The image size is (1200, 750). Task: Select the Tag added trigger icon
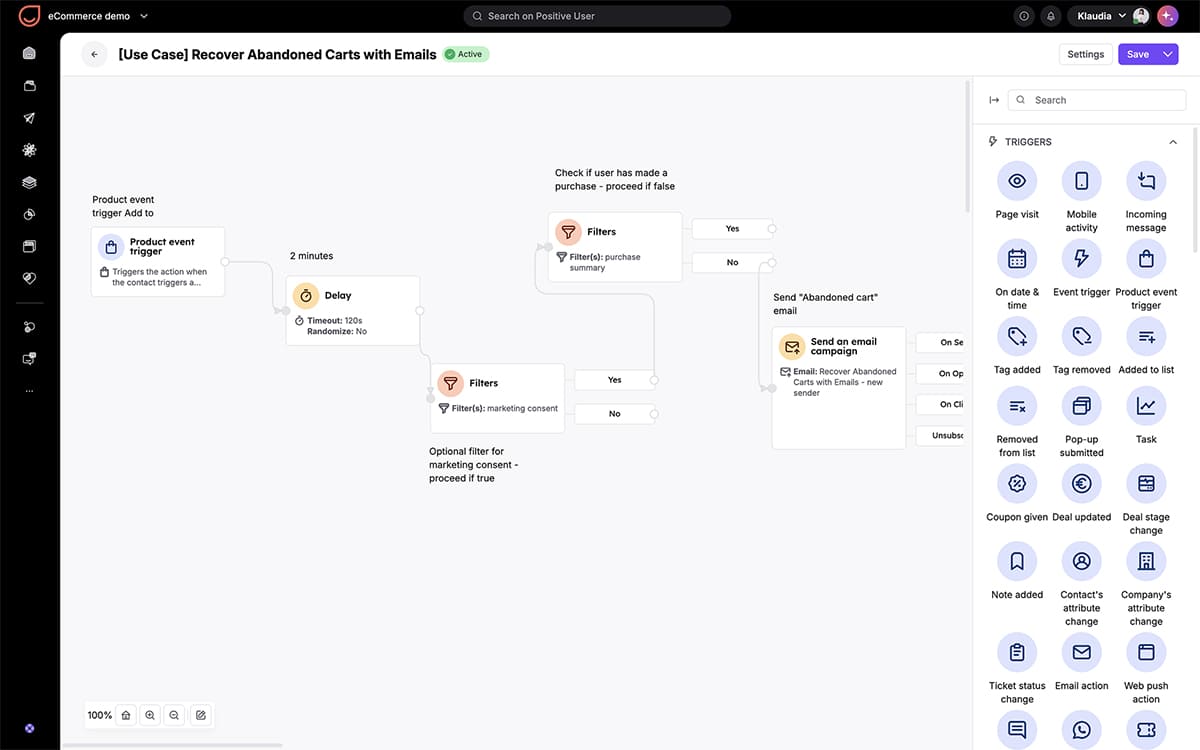point(1017,337)
